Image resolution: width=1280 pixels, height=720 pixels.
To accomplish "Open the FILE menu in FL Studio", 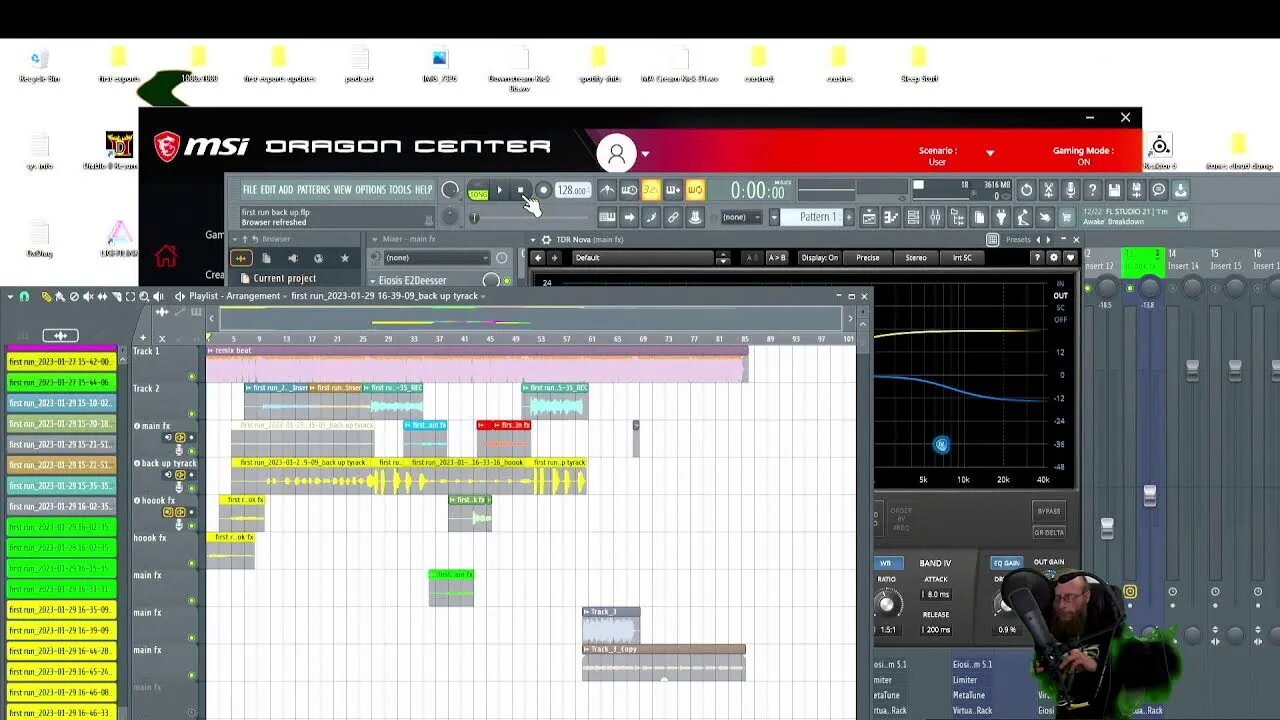I will [249, 190].
